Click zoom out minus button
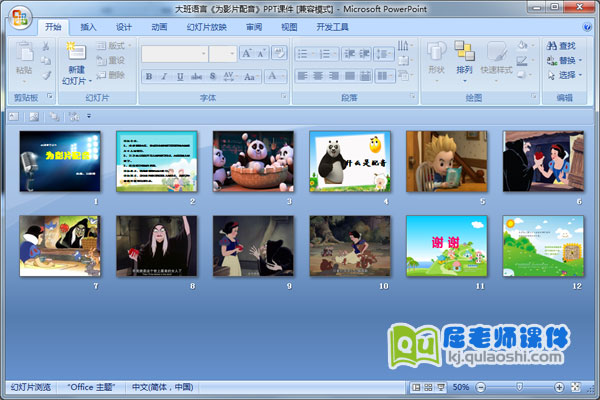 point(481,387)
